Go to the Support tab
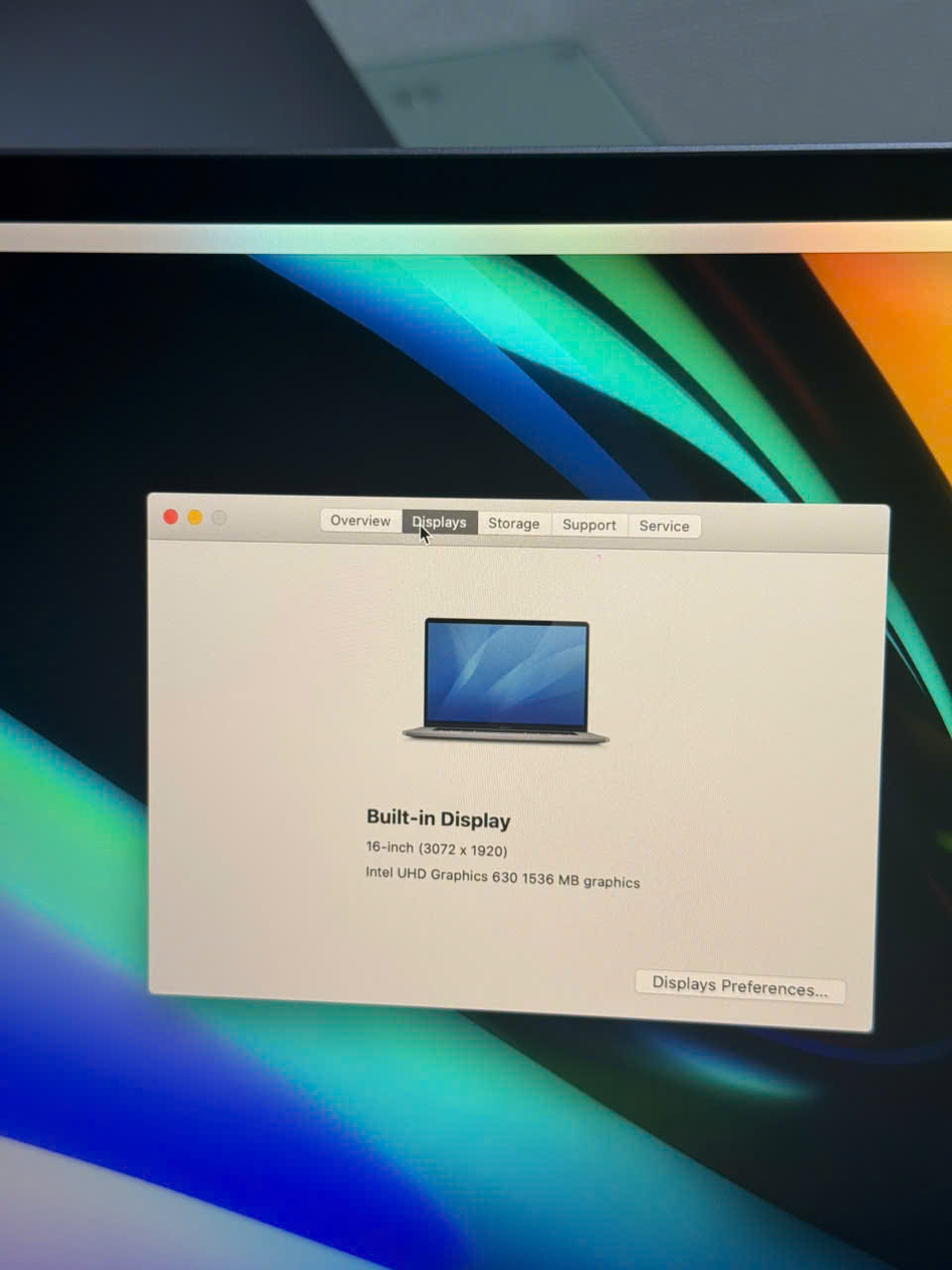 [589, 525]
